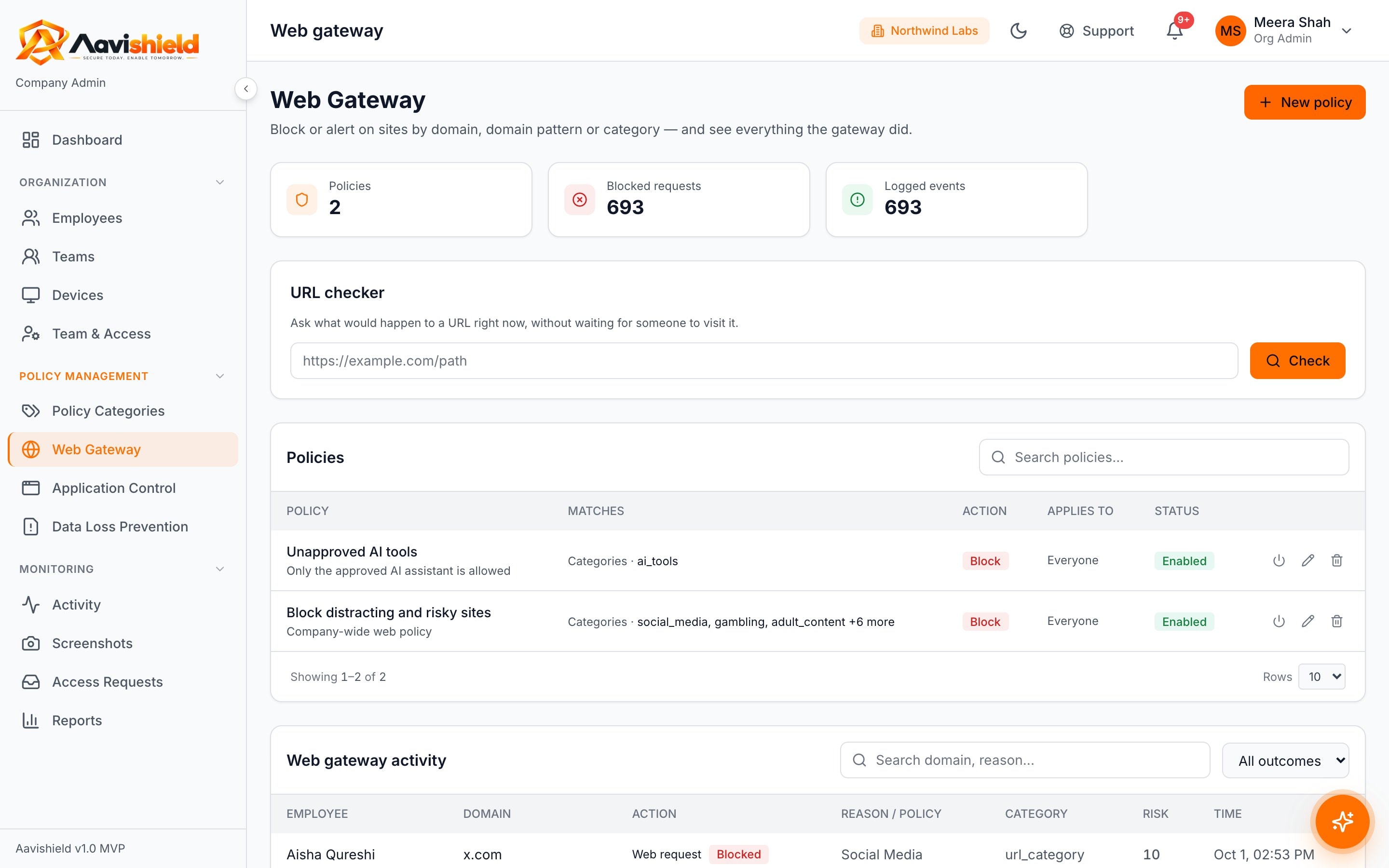Open Policy Categories page
Screen dimensions: 1389x868
point(123,411)
